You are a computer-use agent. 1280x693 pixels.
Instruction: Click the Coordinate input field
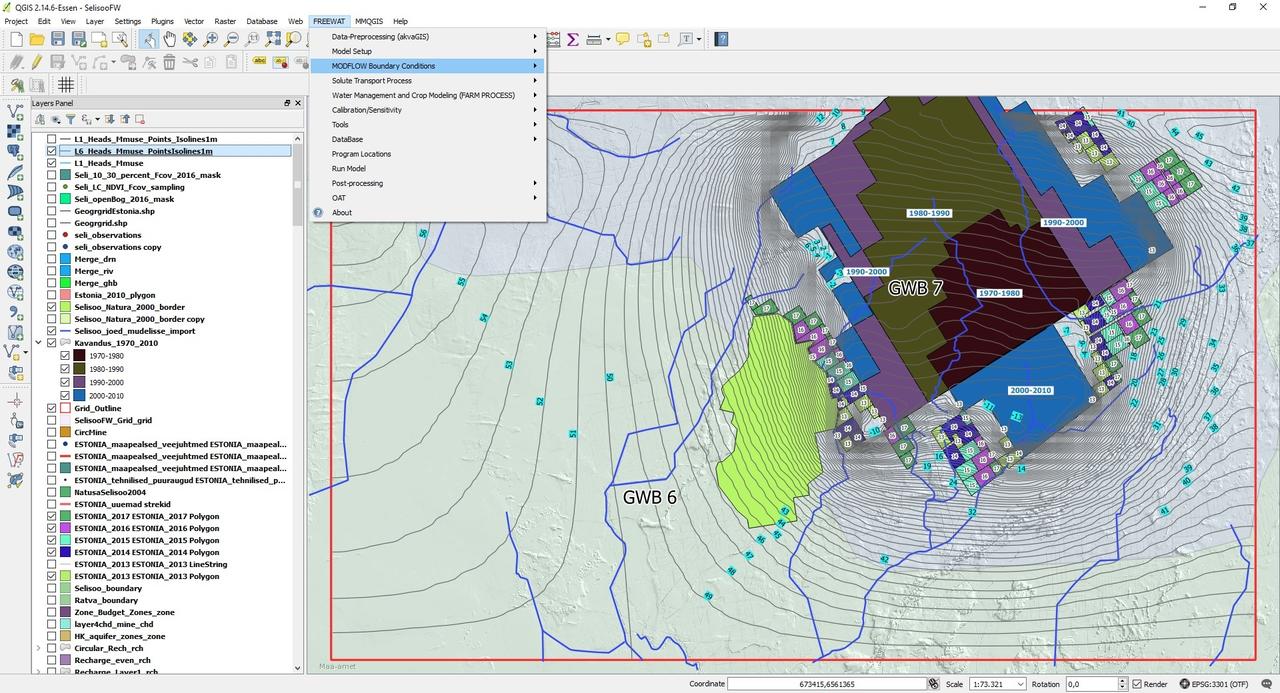(x=825, y=684)
